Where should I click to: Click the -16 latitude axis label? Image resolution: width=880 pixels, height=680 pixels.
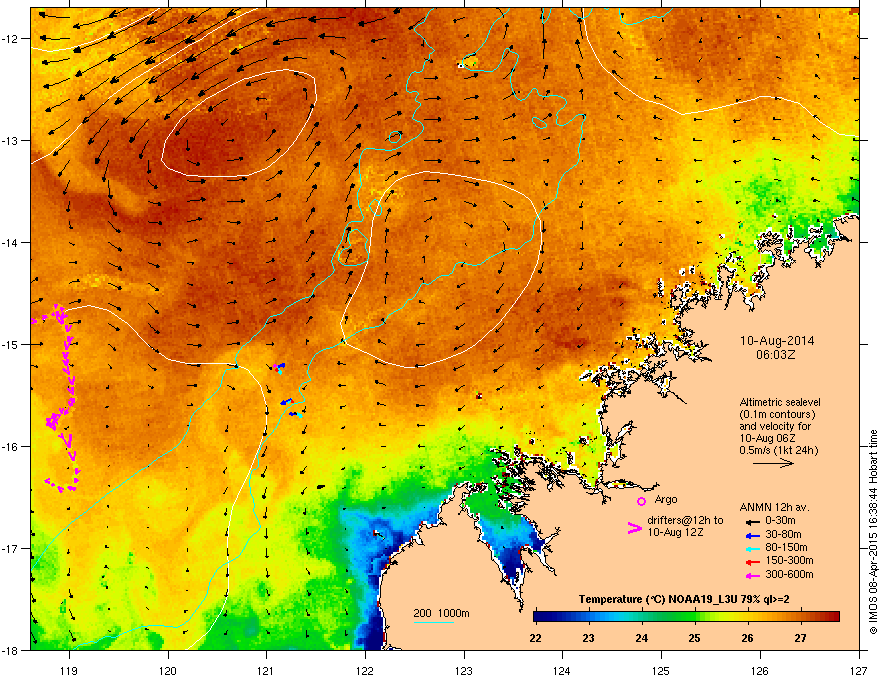(10, 446)
